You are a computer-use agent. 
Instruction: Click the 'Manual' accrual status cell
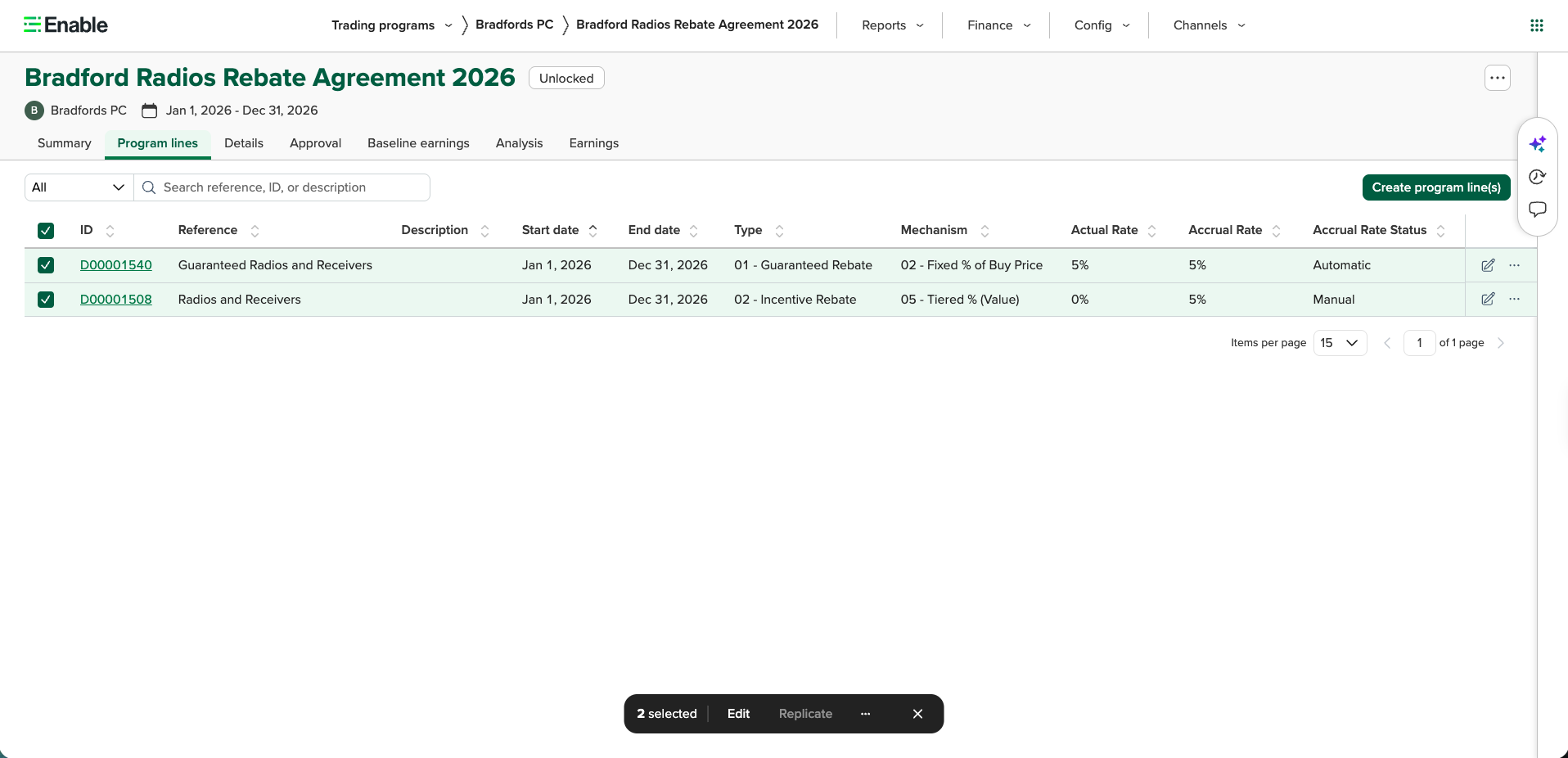1334,300
